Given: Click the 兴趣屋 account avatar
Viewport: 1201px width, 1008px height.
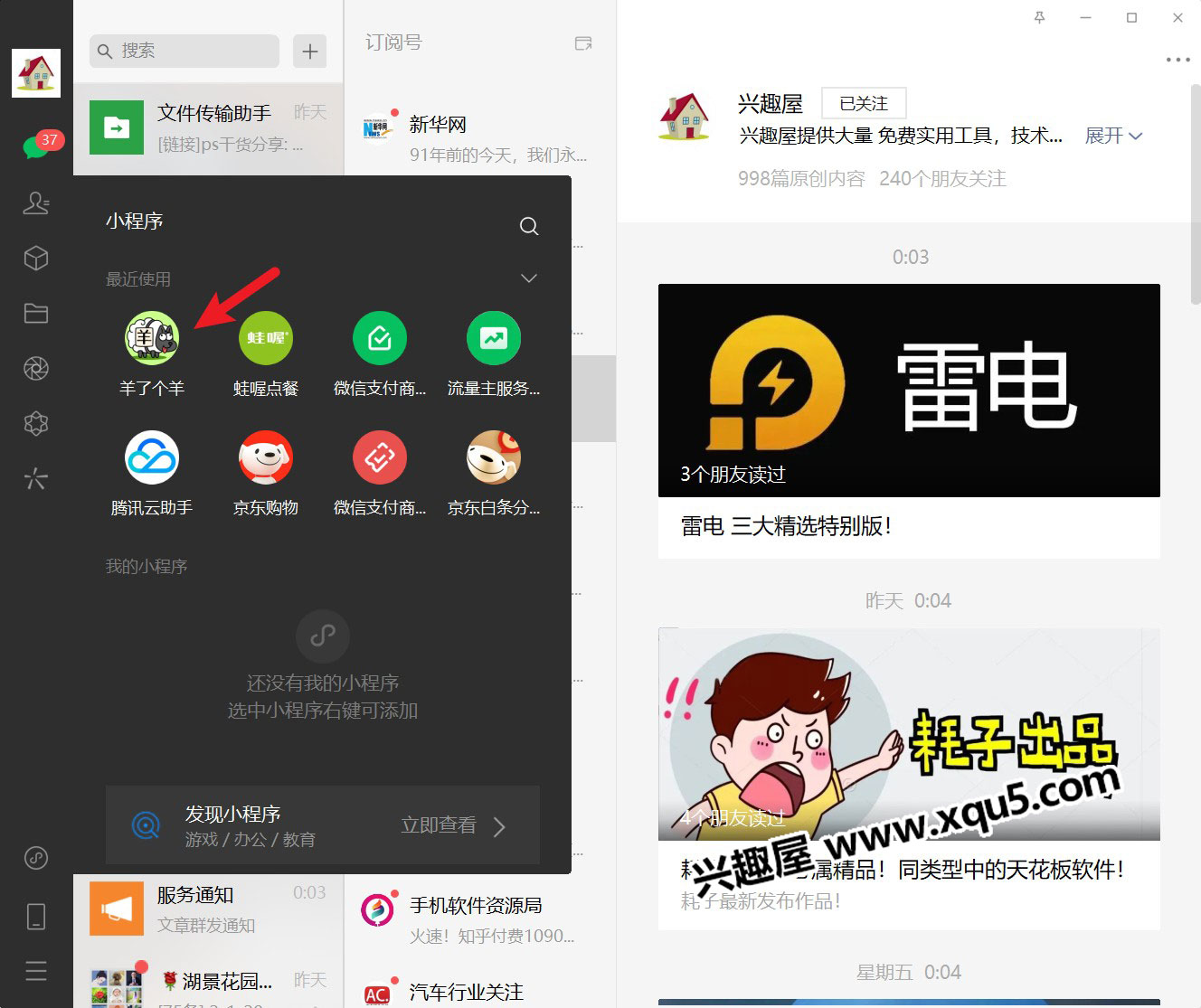Looking at the screenshot, I should 685,117.
